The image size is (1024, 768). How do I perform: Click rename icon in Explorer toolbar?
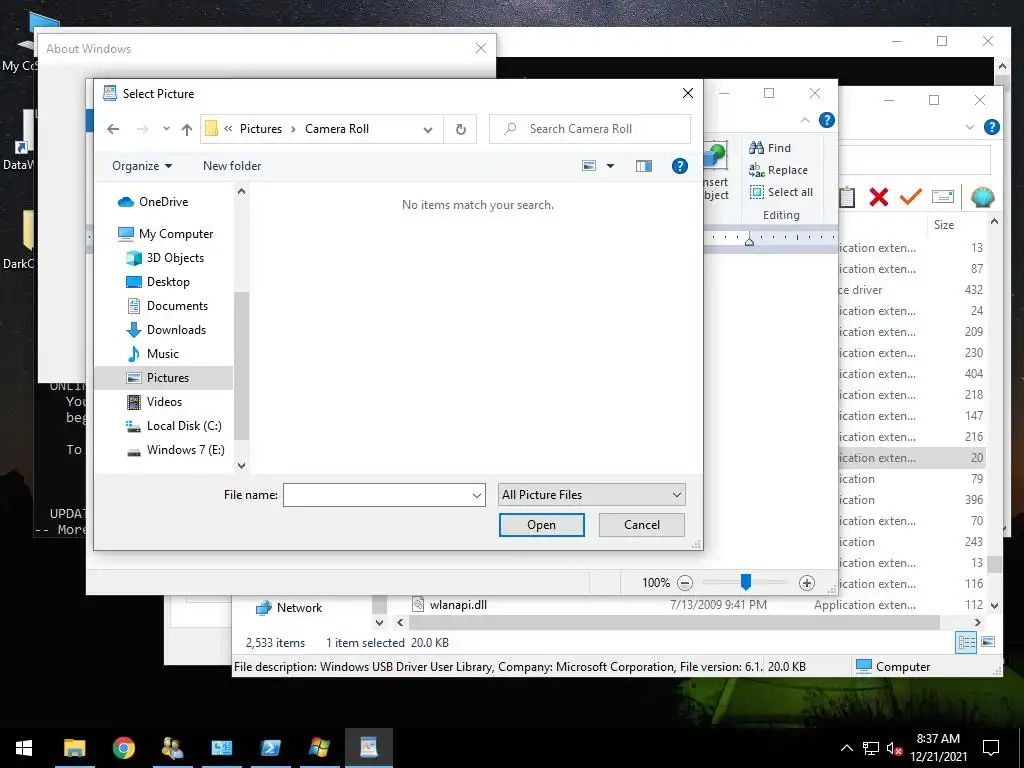942,197
